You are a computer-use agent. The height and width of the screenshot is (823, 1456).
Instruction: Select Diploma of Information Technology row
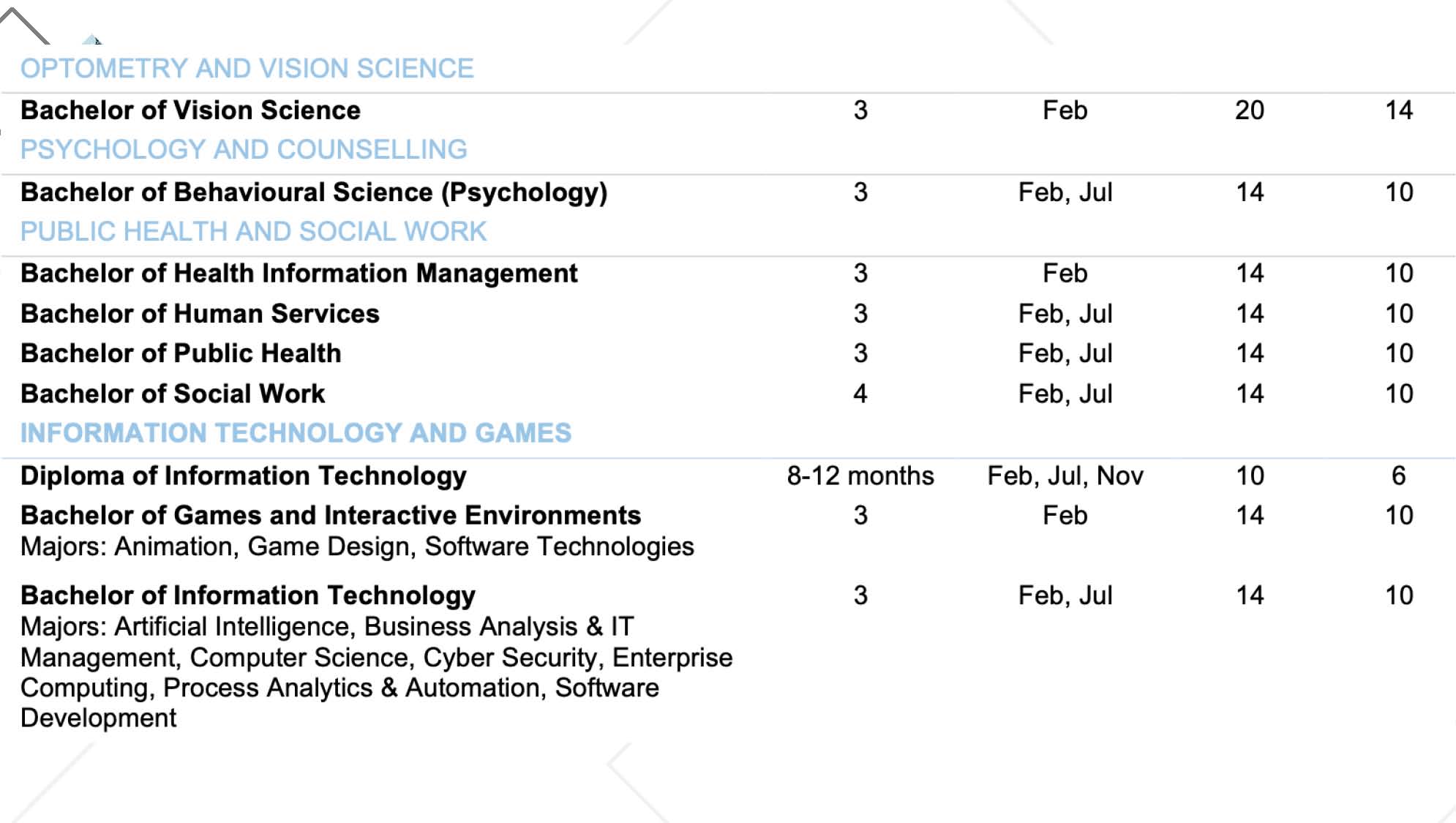(x=243, y=476)
